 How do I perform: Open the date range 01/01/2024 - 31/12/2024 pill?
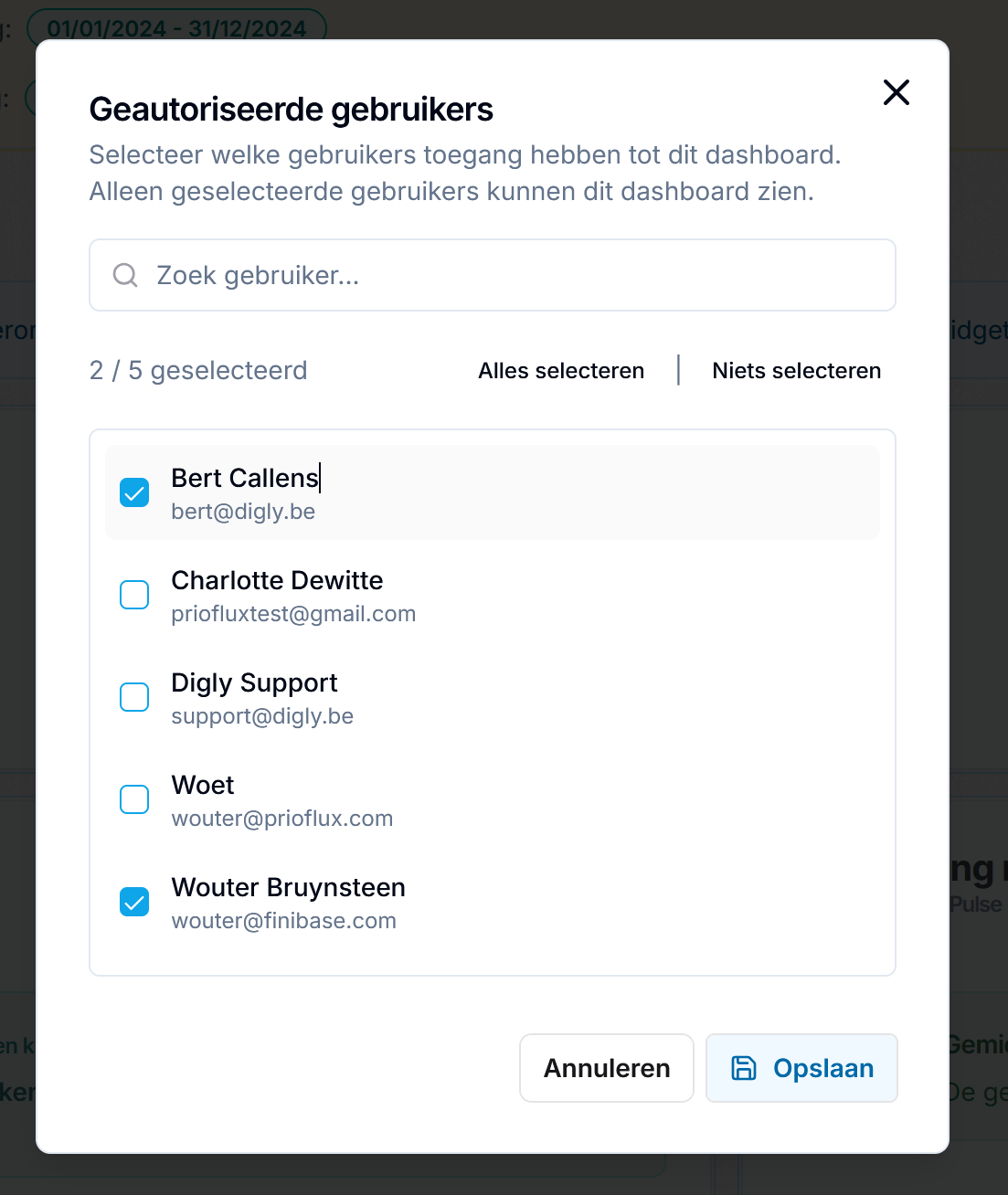[x=176, y=28]
